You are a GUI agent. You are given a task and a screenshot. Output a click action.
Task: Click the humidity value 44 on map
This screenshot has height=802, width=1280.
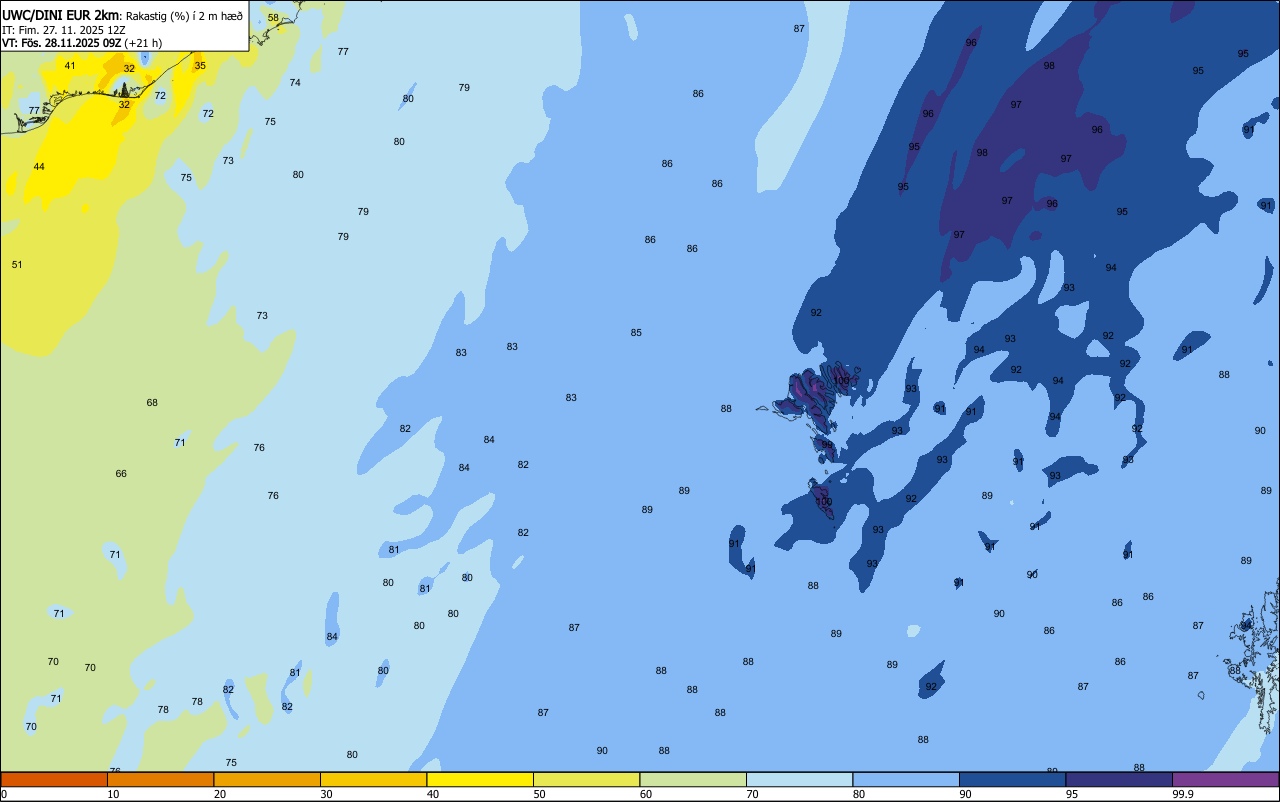[39, 167]
